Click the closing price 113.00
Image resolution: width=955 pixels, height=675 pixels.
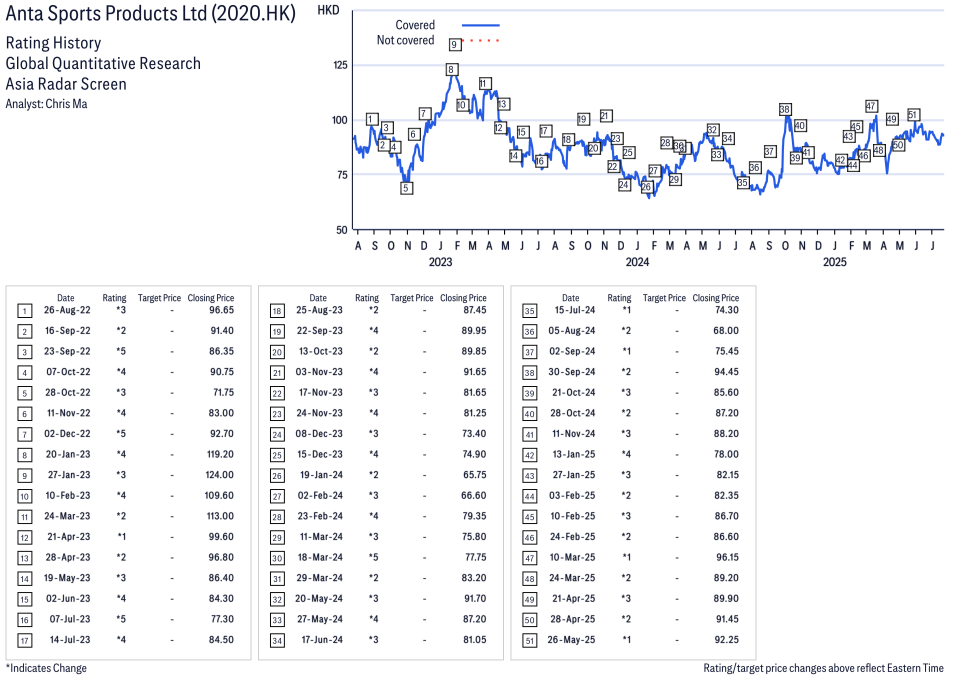coord(220,516)
